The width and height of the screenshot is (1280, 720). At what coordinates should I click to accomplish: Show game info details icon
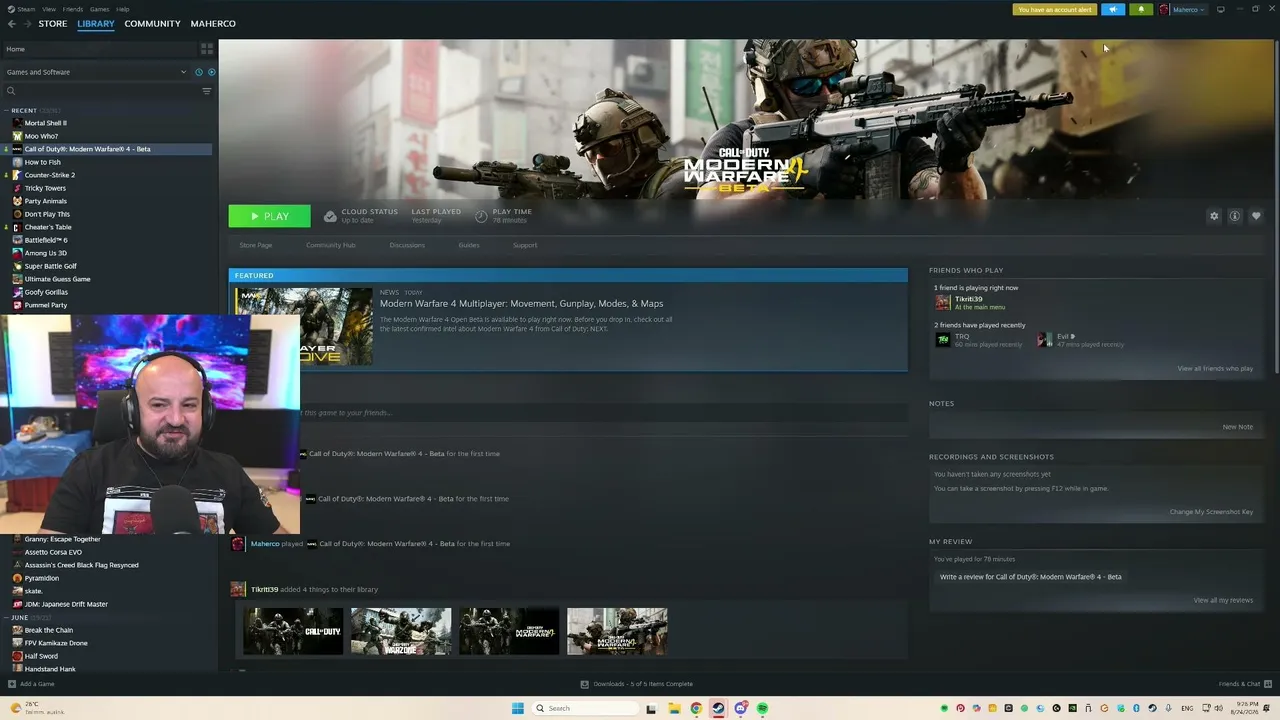(x=1235, y=216)
